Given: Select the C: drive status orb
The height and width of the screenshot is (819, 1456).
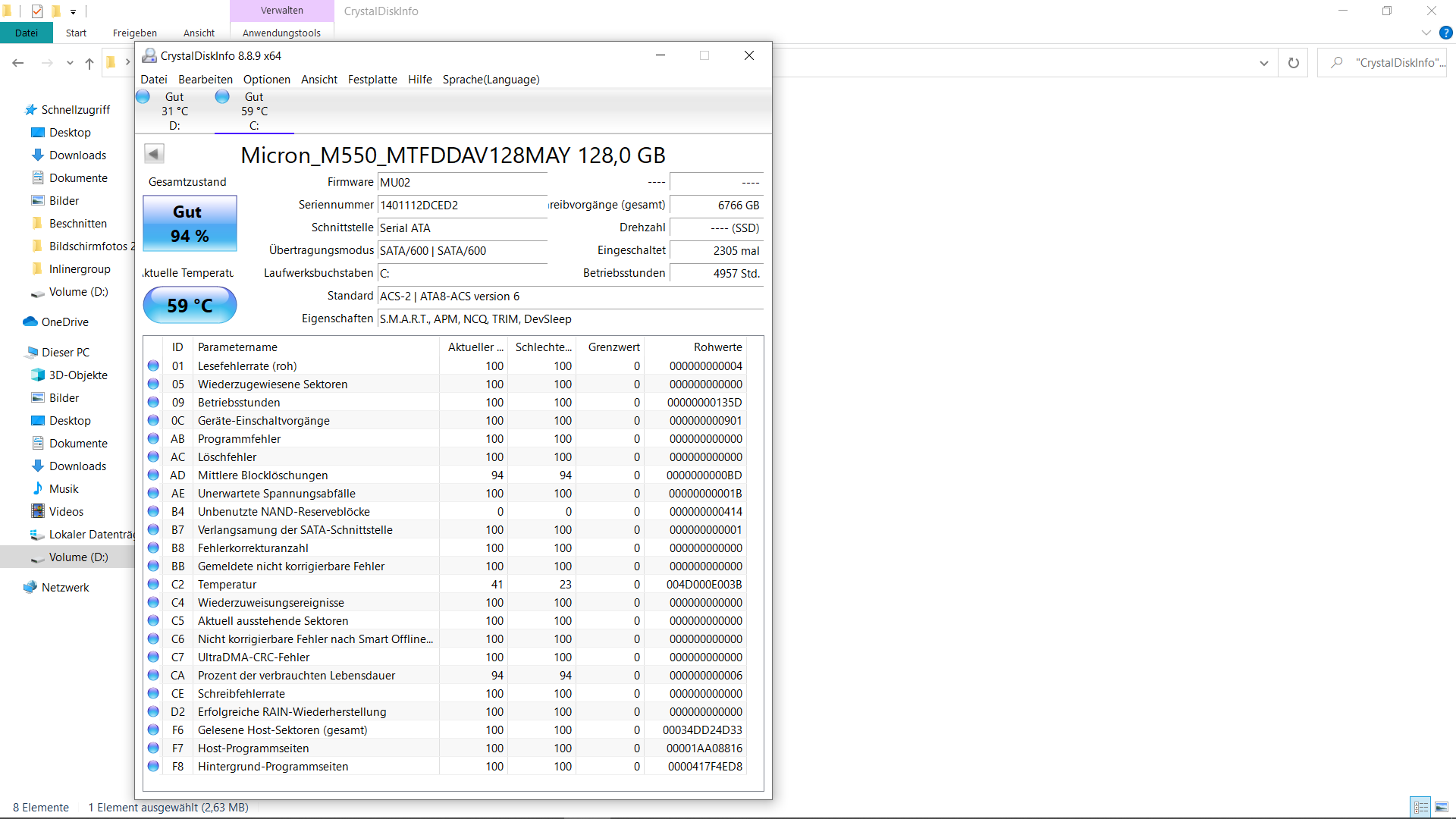Looking at the screenshot, I should coord(222,96).
